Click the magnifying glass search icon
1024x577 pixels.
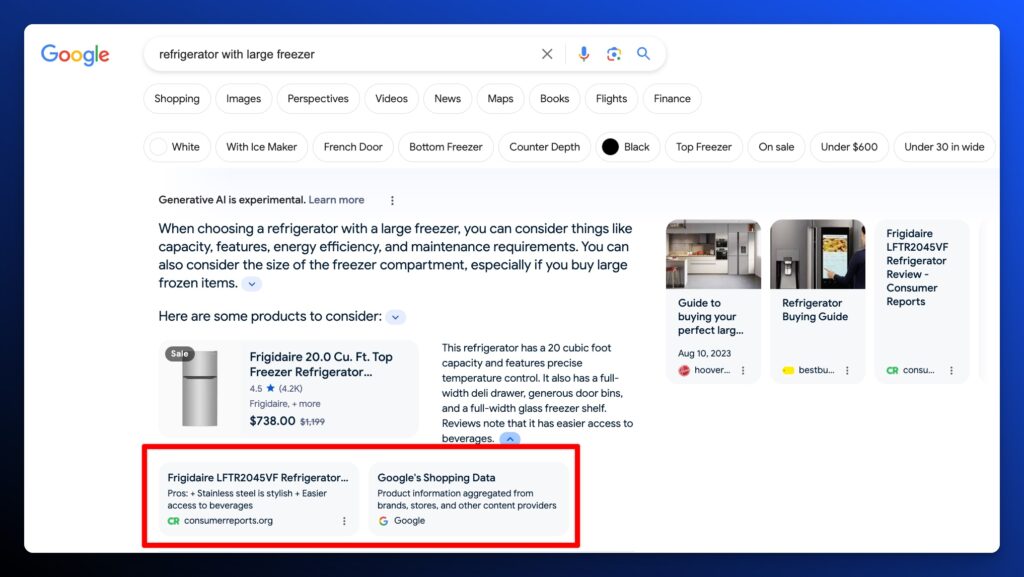coord(644,54)
